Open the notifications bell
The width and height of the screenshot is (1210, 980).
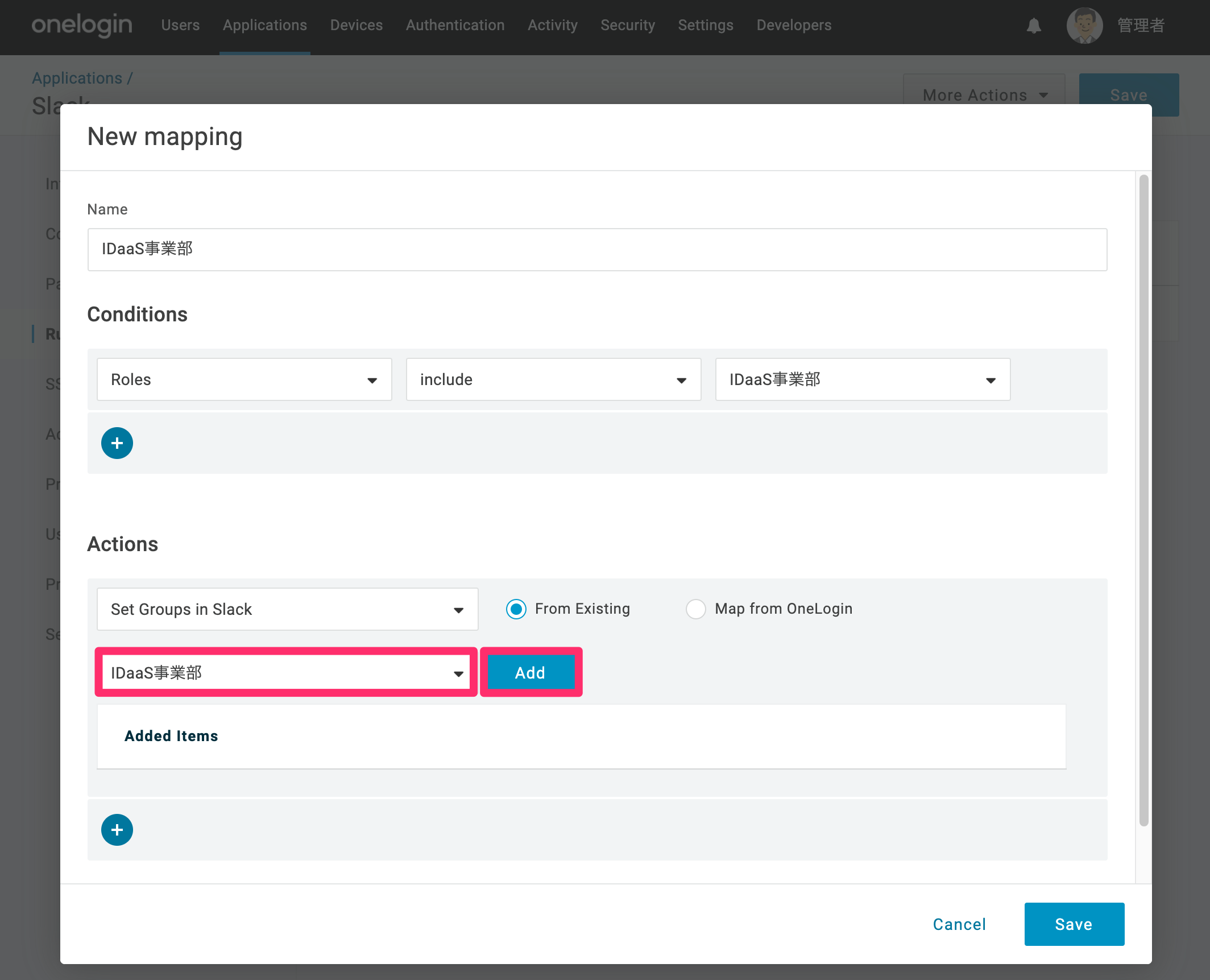tap(1034, 26)
